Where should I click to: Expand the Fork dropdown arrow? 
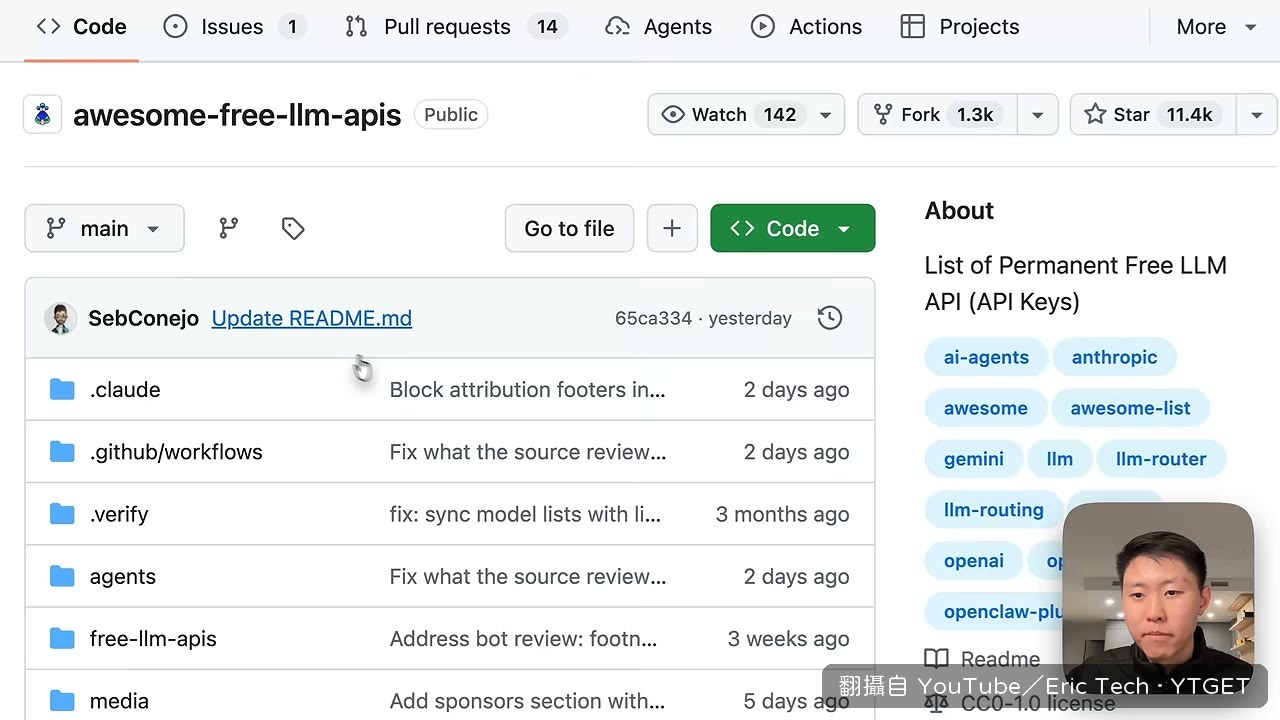[1038, 114]
